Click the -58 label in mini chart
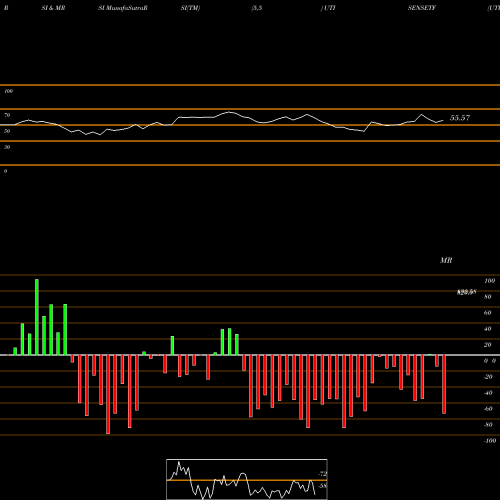500x500 pixels. tap(322, 486)
